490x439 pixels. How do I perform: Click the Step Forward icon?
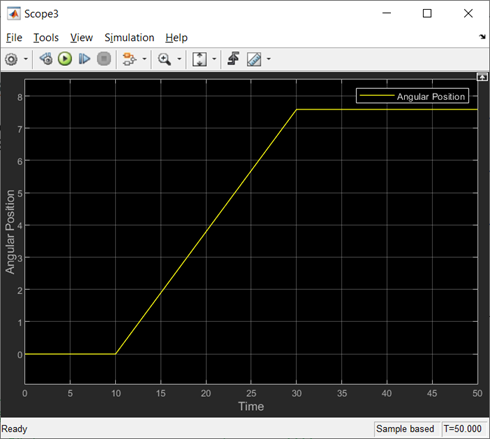84,59
